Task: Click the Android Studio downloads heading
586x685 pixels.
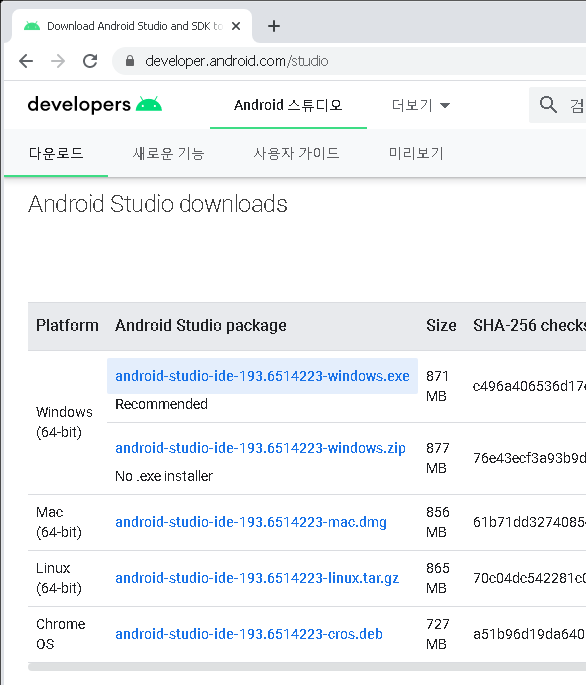Action: coord(158,204)
